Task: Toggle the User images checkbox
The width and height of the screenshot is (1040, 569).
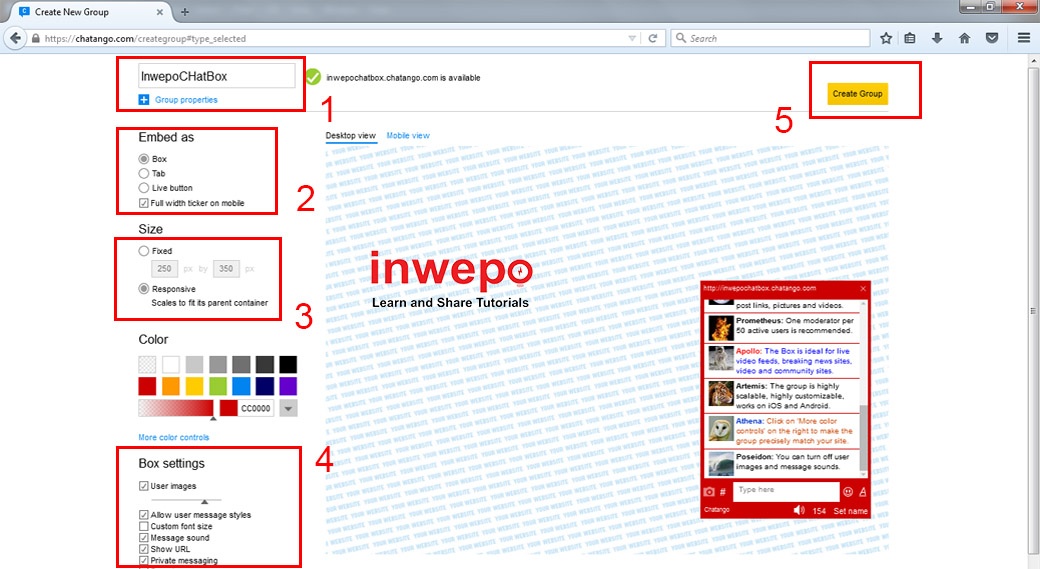Action: point(143,486)
